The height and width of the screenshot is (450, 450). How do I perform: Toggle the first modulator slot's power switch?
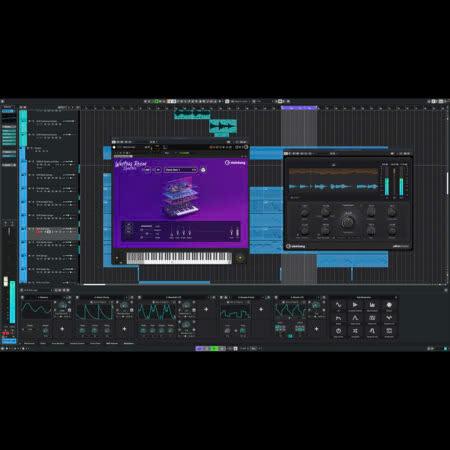tap(22, 297)
